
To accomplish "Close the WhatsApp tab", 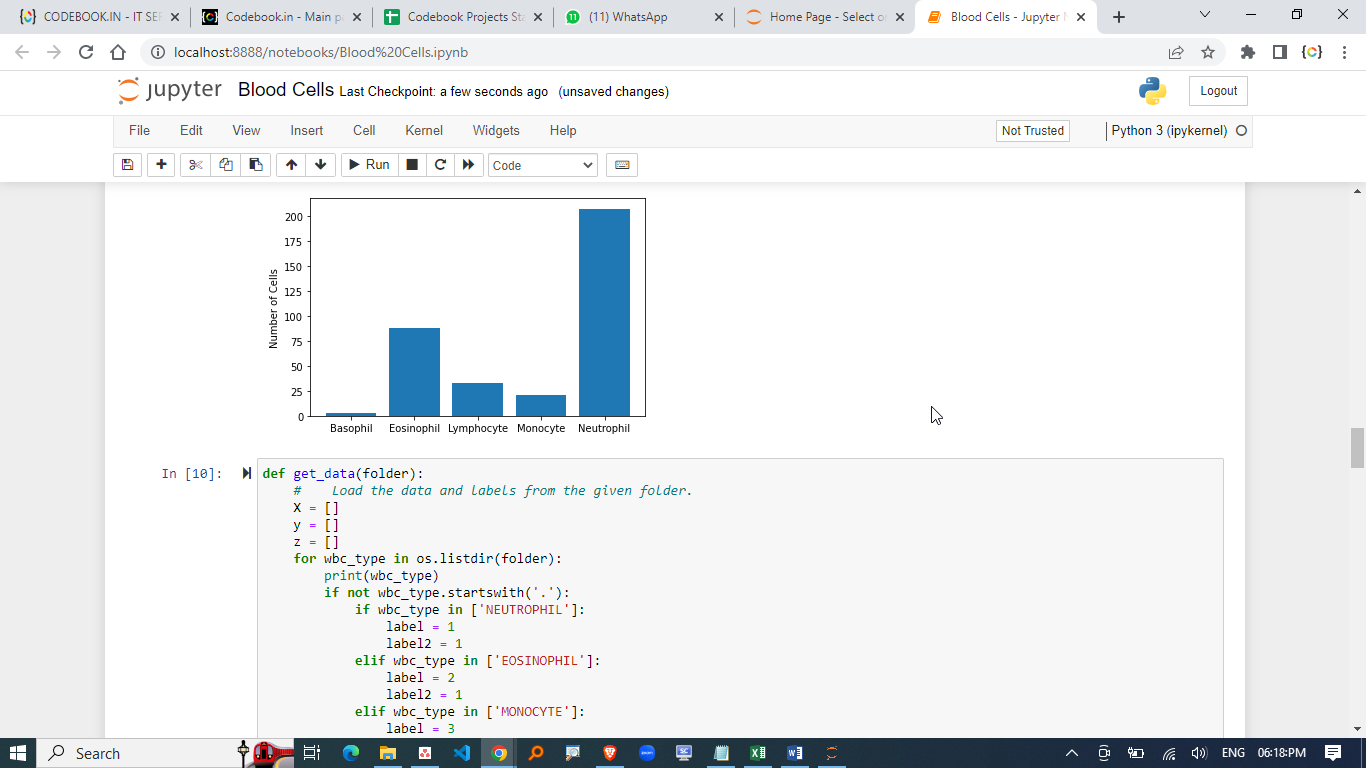I will 719,17.
